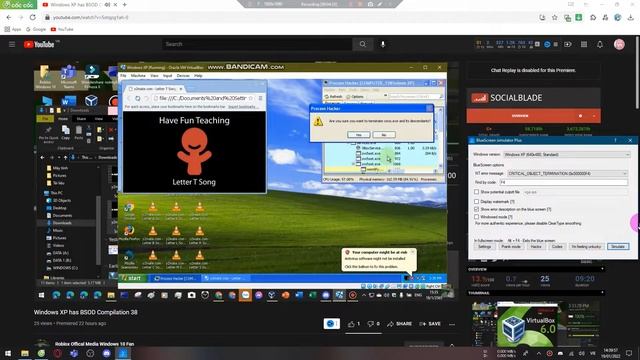Viewport: 640px width, 360px height.
Task: Go back using the browser back arrow
Action: [9, 18]
